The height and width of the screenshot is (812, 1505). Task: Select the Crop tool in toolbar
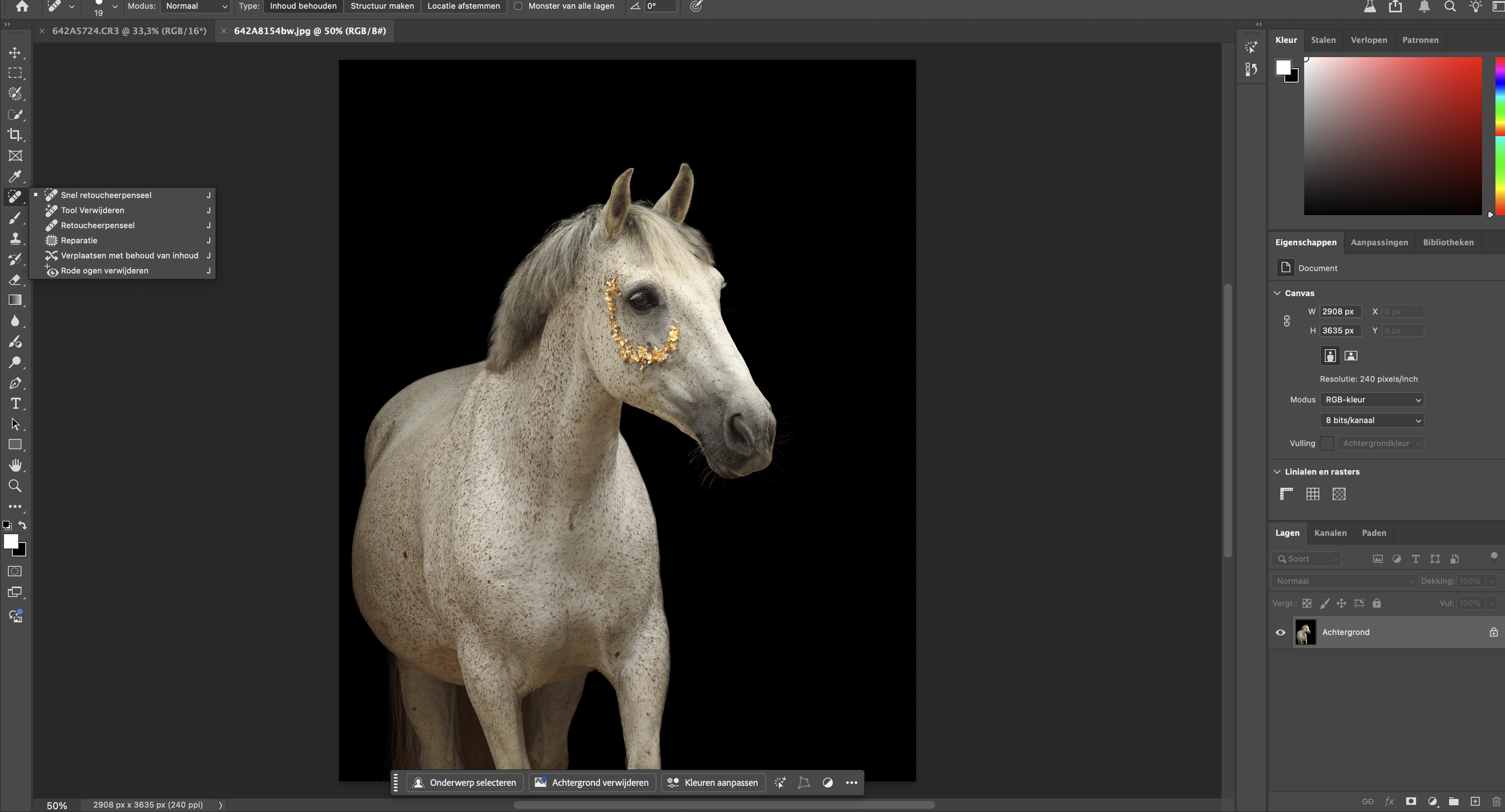(x=15, y=135)
